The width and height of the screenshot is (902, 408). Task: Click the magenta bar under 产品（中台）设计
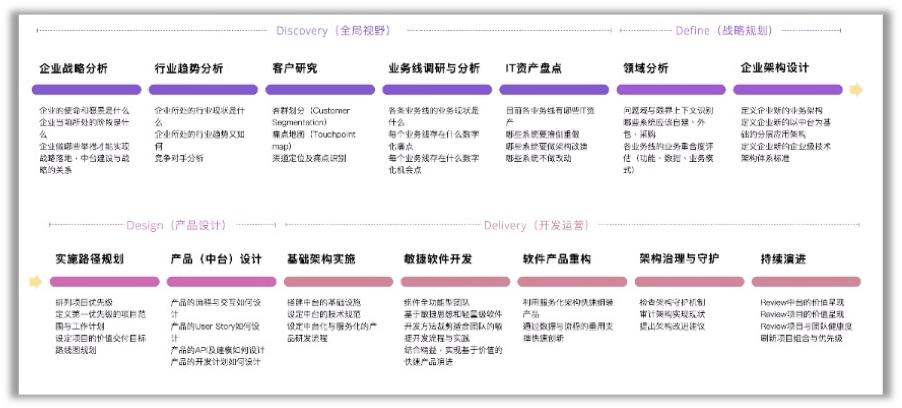[x=221, y=281]
